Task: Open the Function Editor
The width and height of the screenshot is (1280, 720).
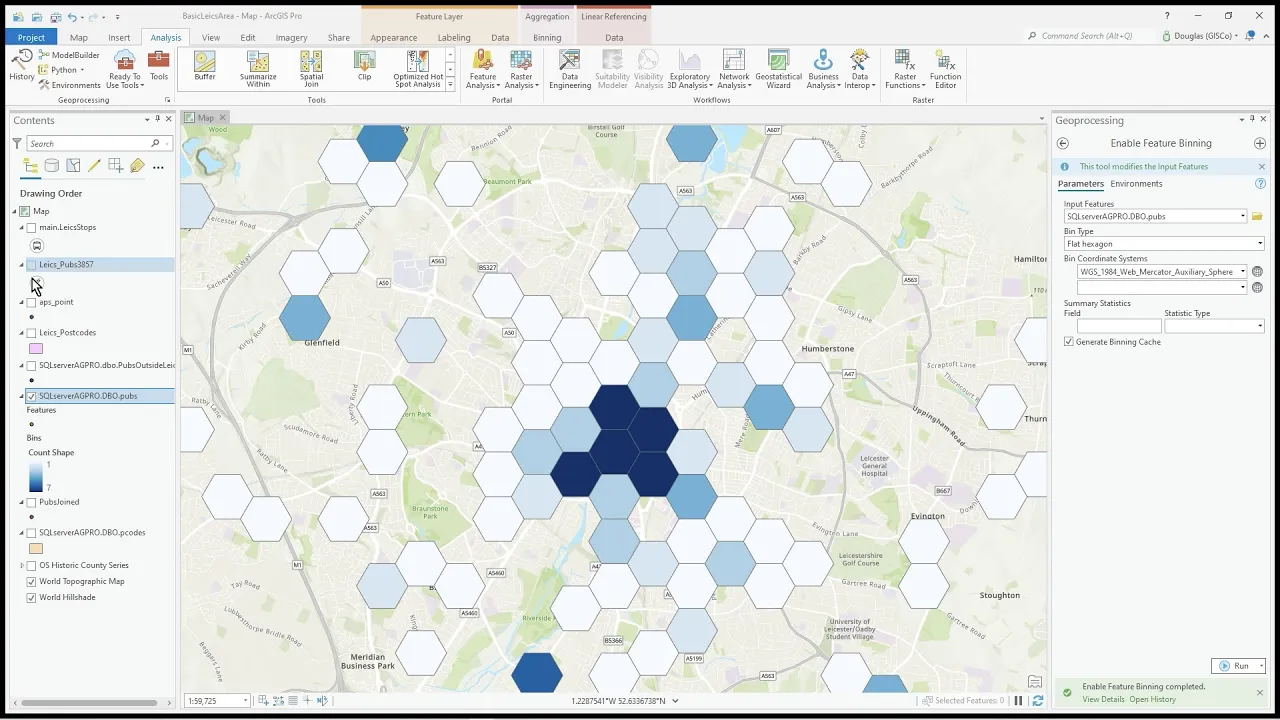Action: click(x=945, y=69)
